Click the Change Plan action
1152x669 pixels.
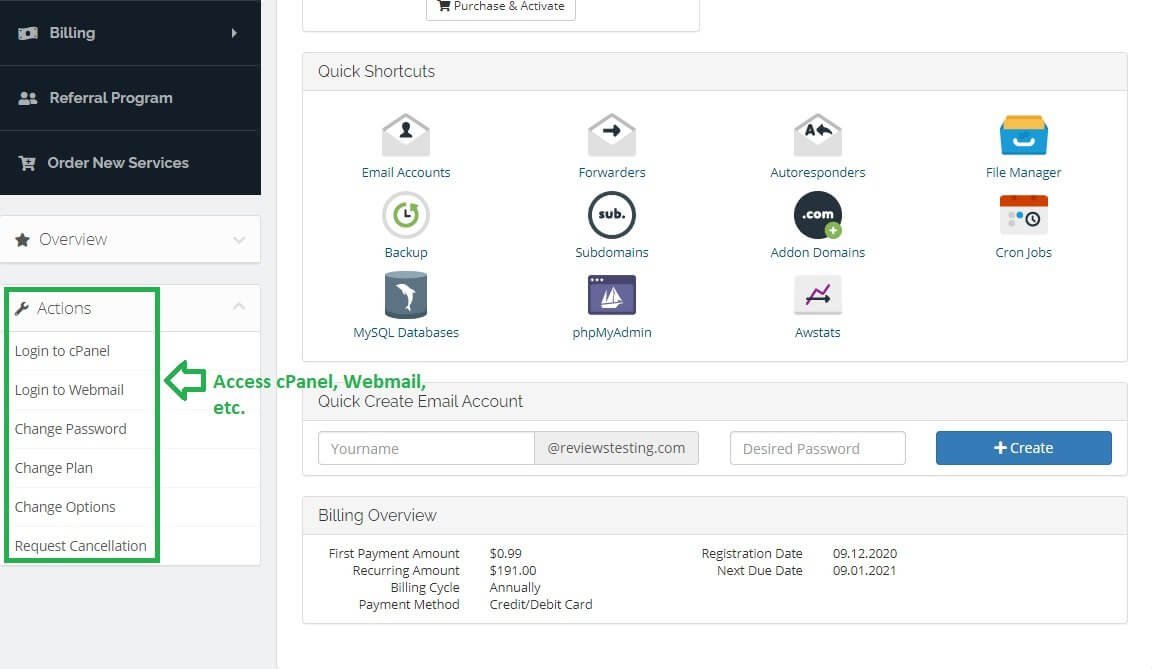[x=54, y=468]
